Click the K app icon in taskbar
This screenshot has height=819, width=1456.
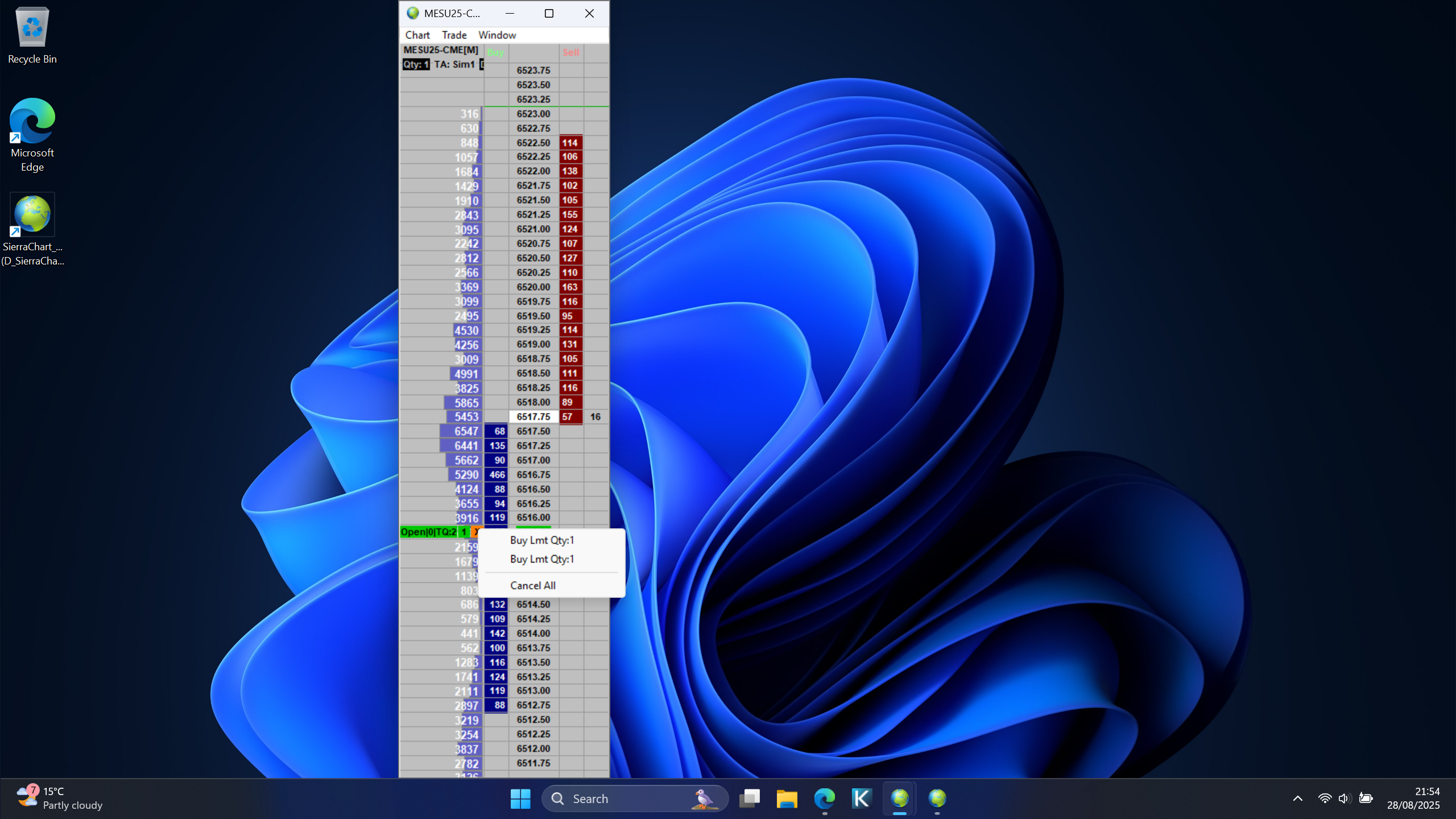point(862,799)
